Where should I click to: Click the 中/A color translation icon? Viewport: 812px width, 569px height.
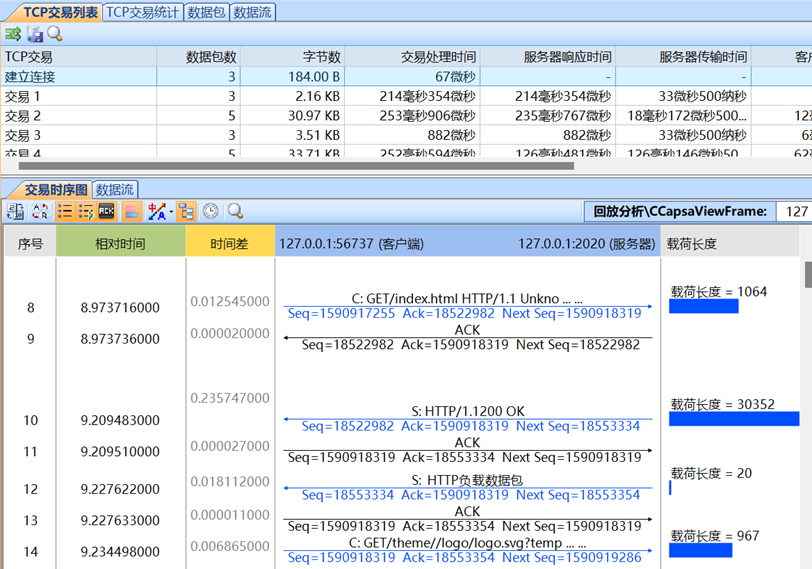[x=156, y=211]
